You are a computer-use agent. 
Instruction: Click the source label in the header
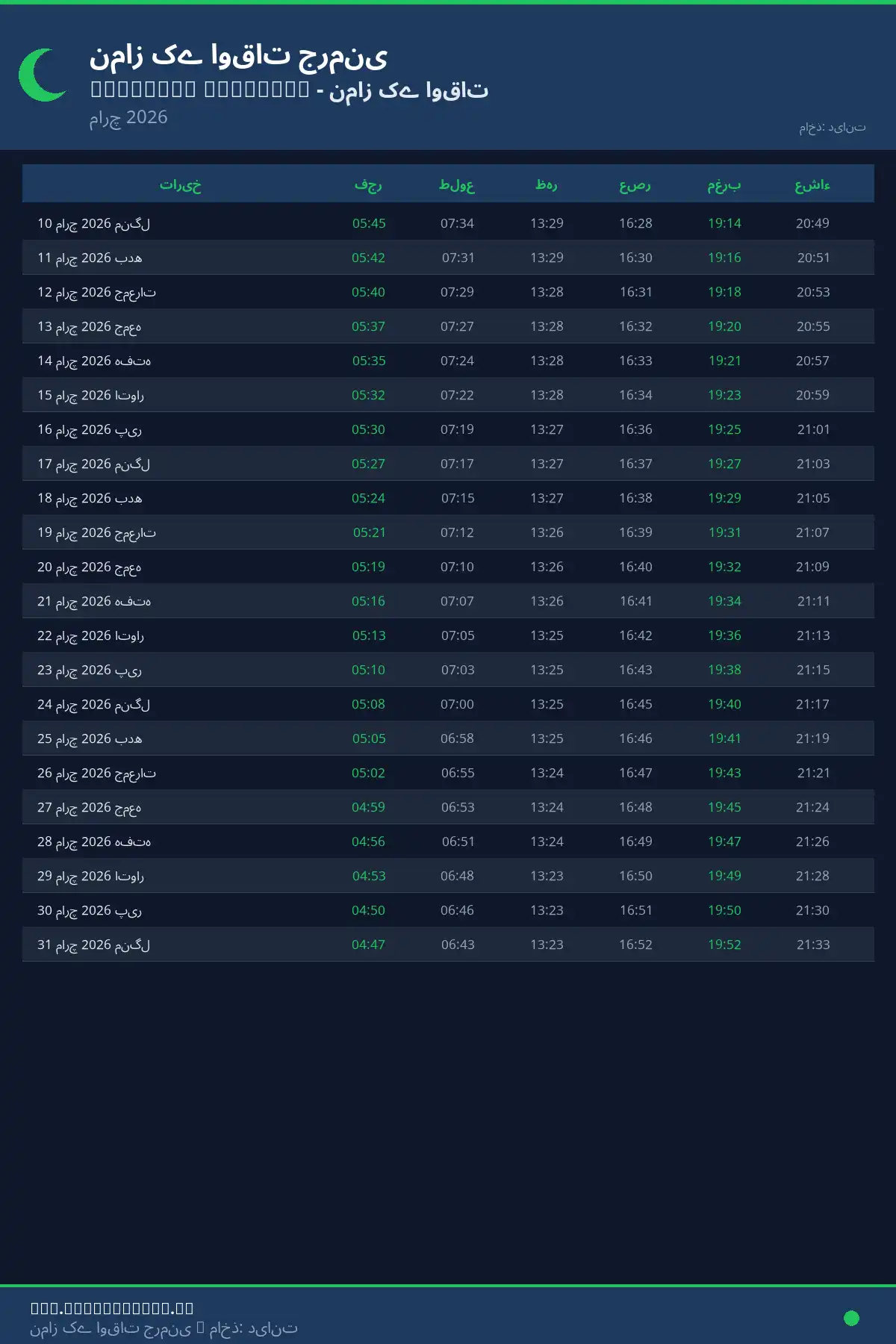pyautogui.click(x=832, y=128)
